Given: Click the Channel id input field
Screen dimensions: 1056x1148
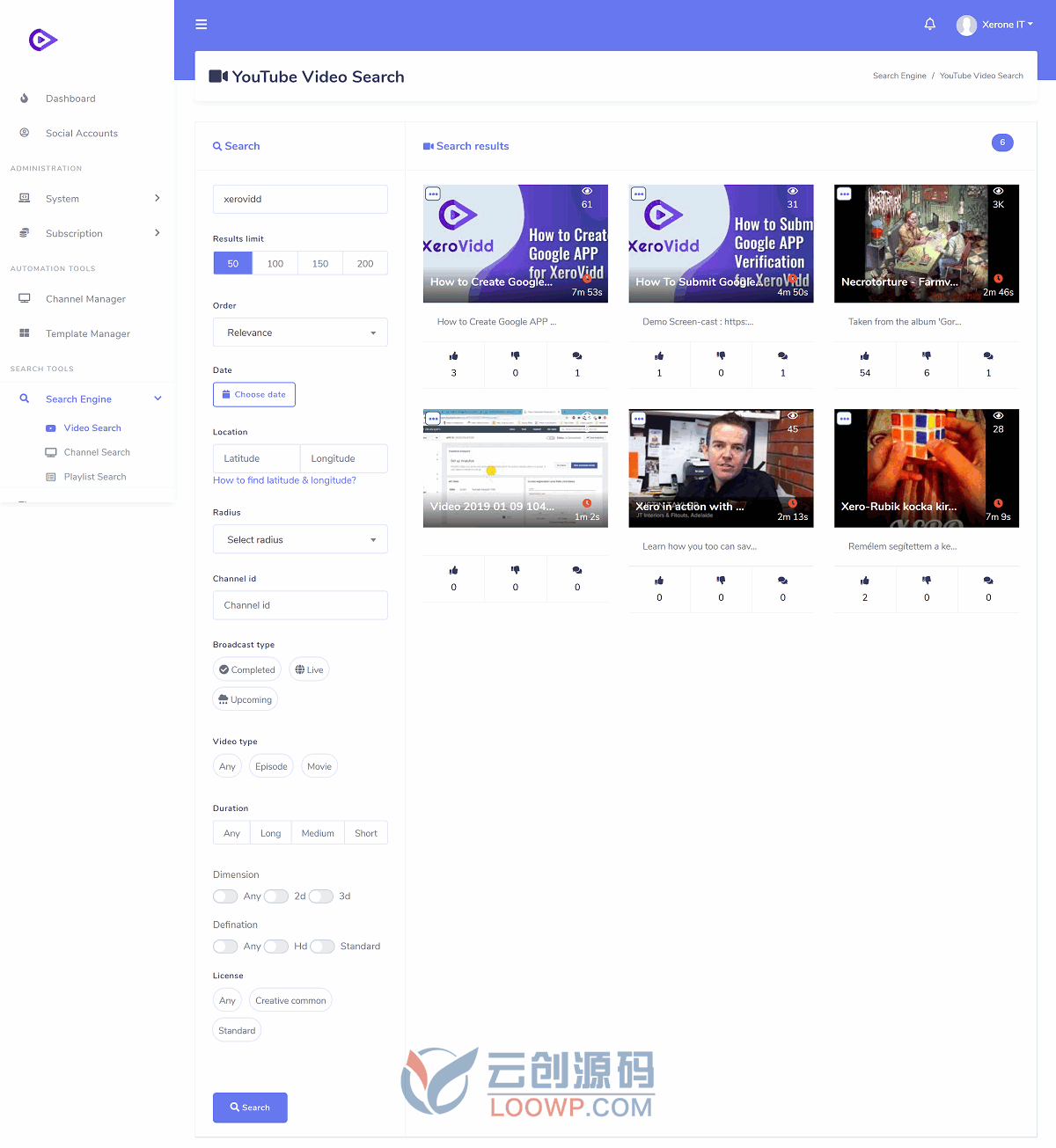Looking at the screenshot, I should coord(300,605).
